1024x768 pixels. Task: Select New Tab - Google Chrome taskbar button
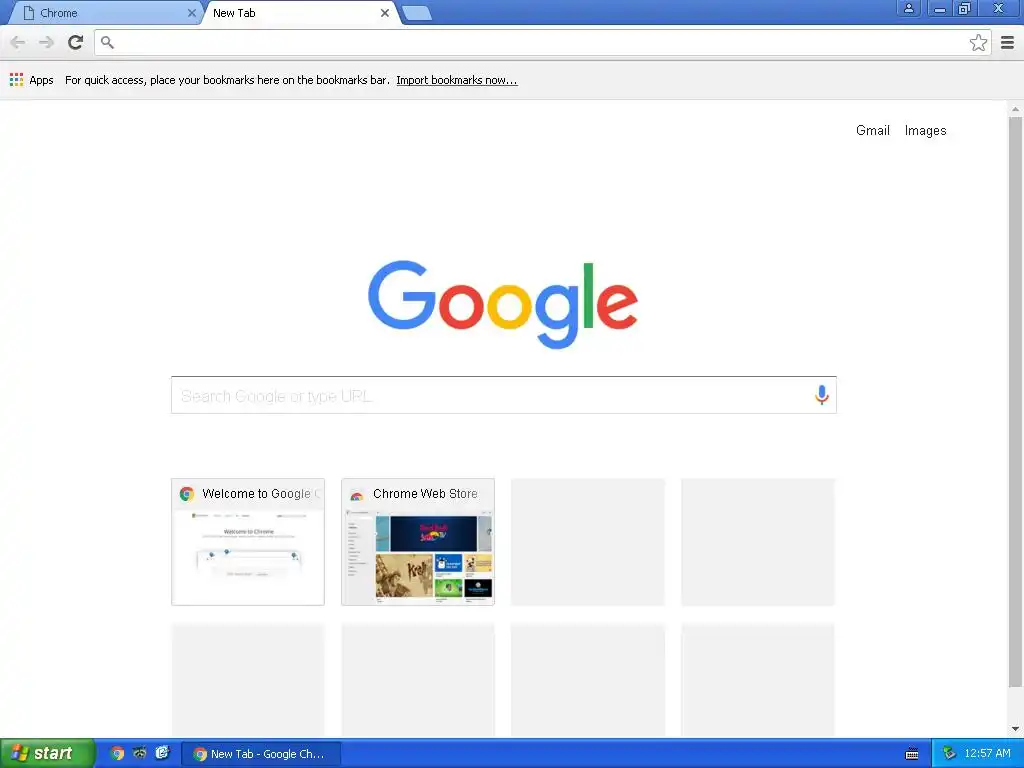[261, 754]
